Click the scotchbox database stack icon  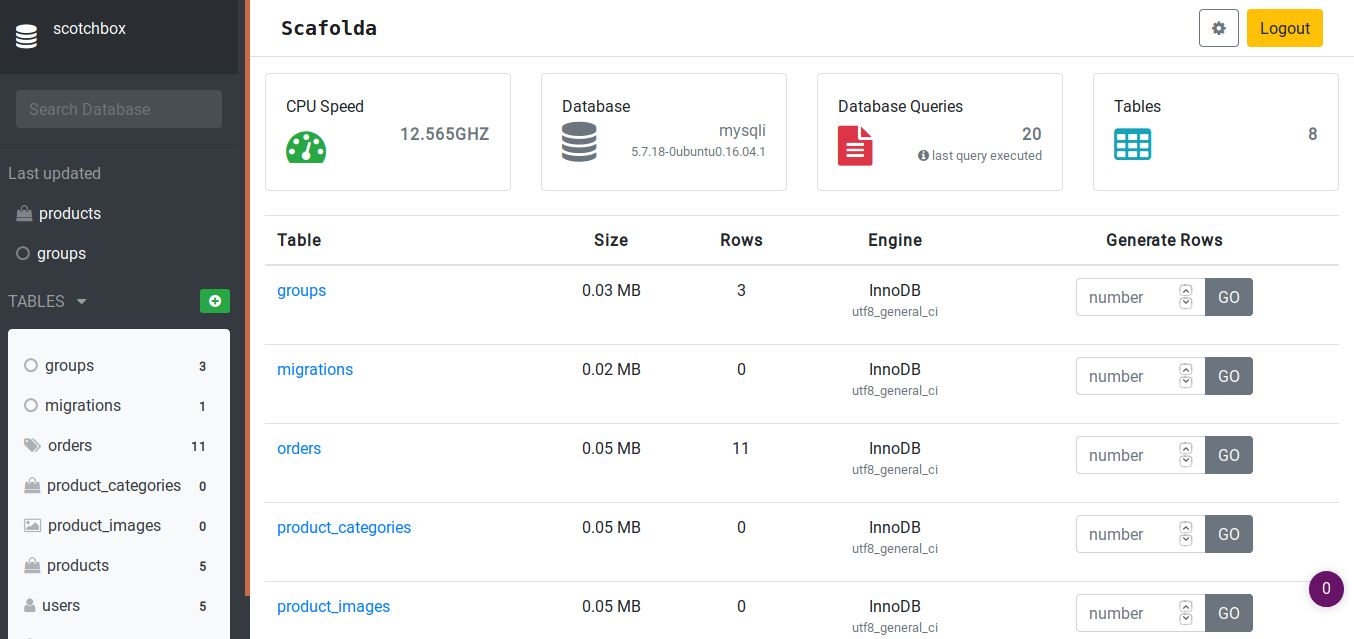click(x=26, y=37)
